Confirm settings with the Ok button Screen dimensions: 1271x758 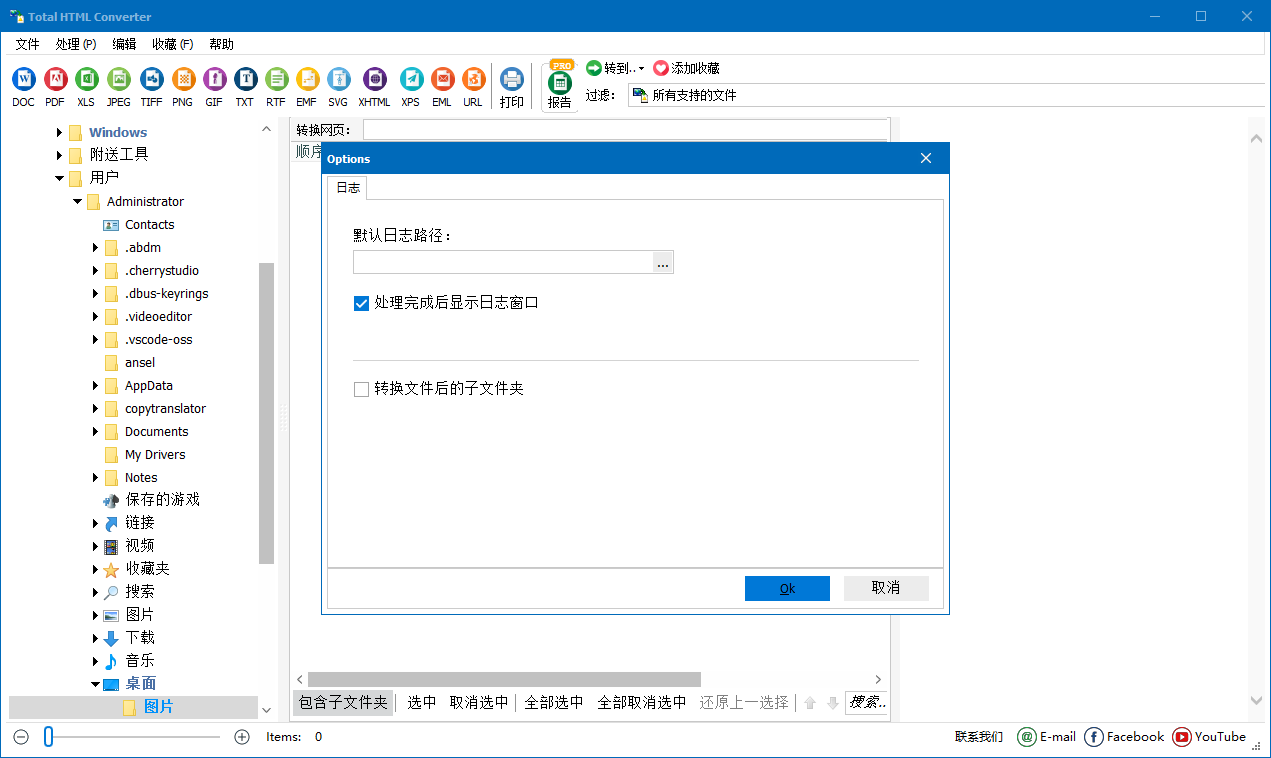click(787, 588)
